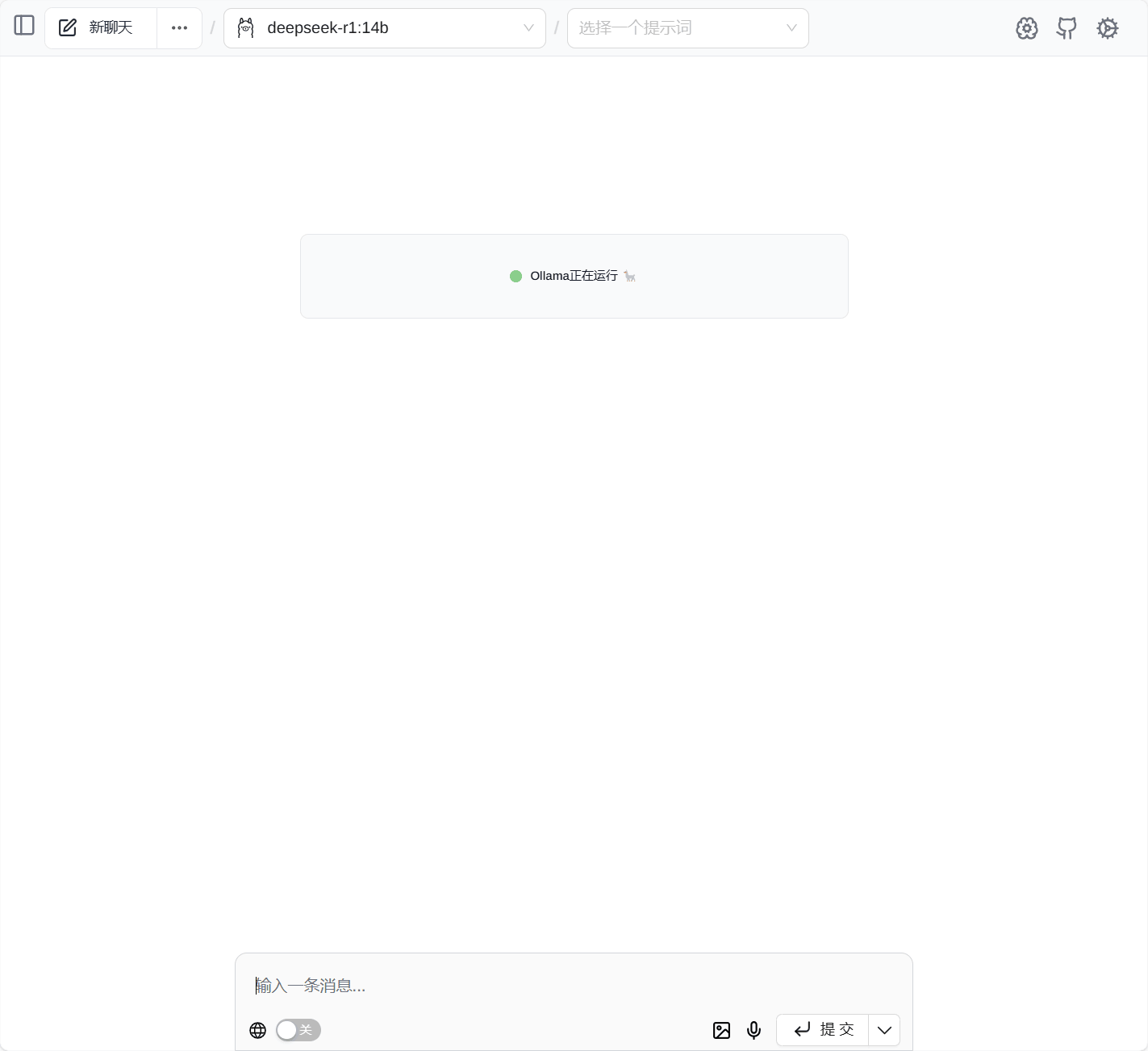The image size is (1148, 1051).
Task: Click the llama model icon
Action: pyautogui.click(x=246, y=28)
